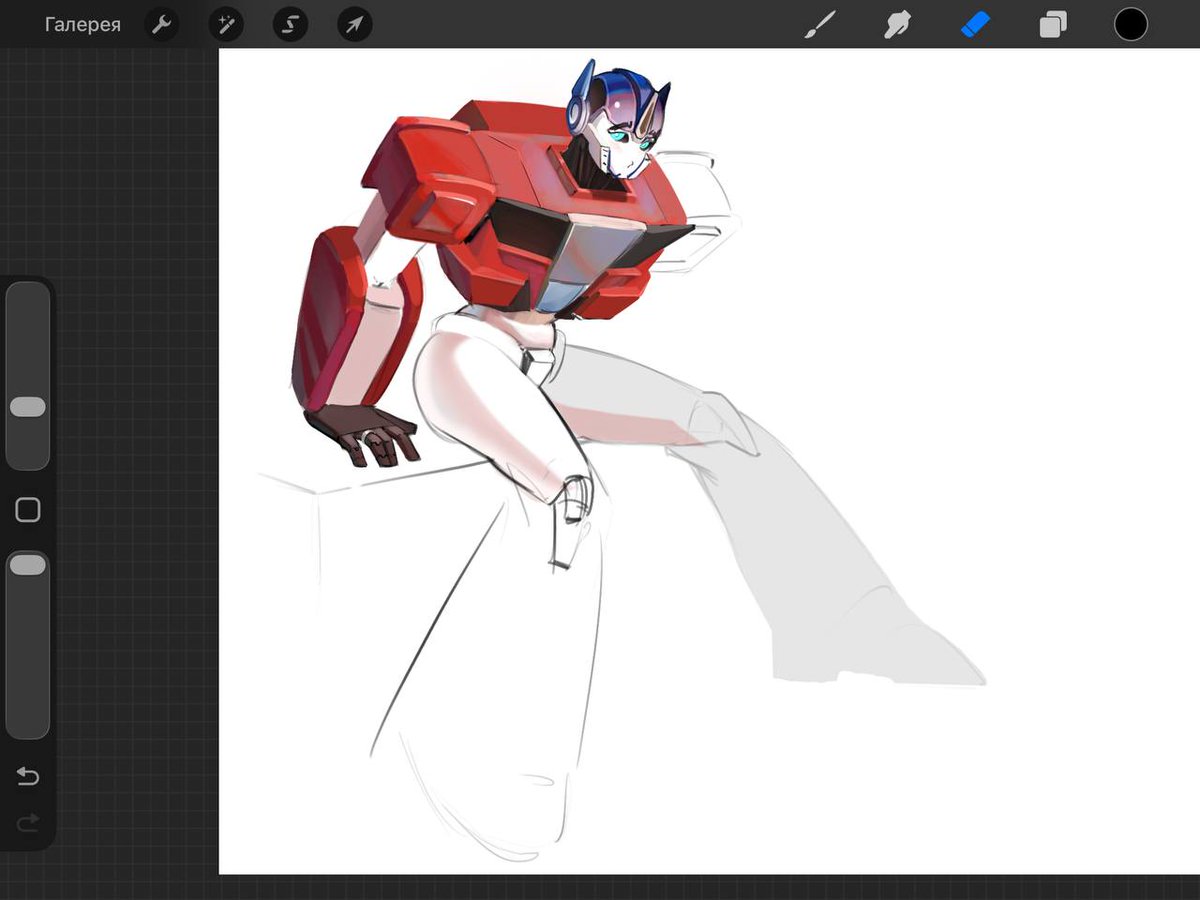This screenshot has width=1200, height=900.
Task: Tap the square modify button in the sidebar
Action: pyautogui.click(x=28, y=510)
